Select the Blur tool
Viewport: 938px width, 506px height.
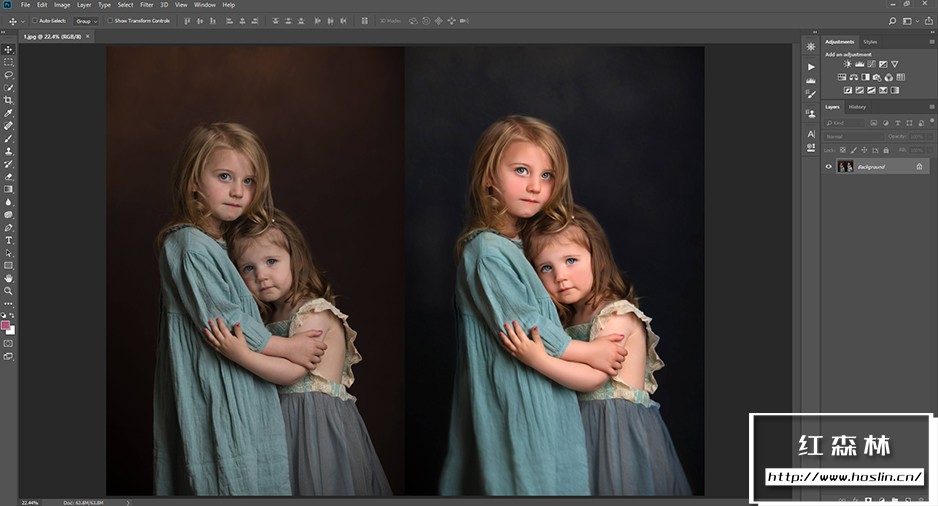pos(8,202)
